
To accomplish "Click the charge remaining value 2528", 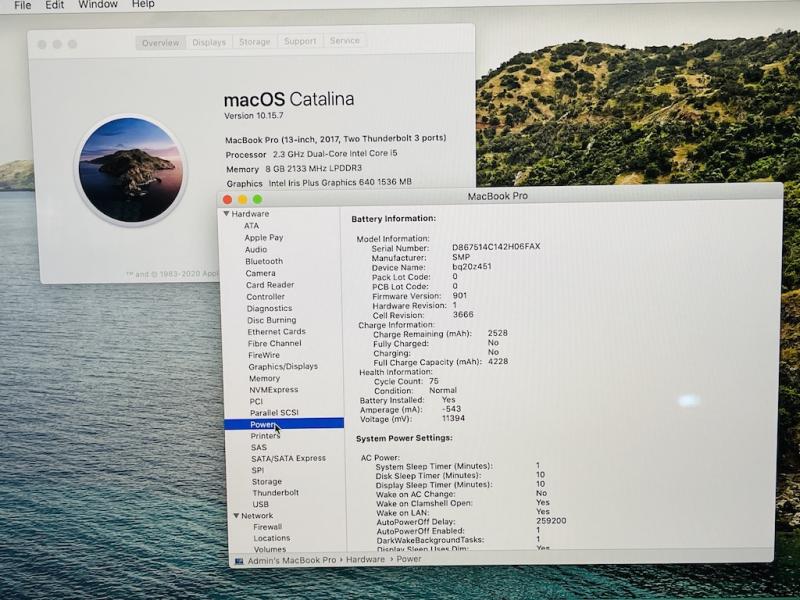I will [497, 333].
